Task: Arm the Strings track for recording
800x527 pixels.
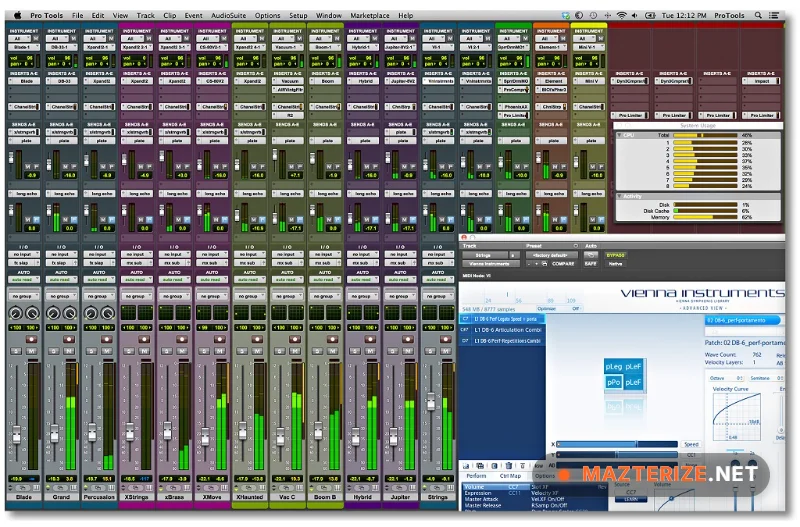Action: click(x=446, y=339)
